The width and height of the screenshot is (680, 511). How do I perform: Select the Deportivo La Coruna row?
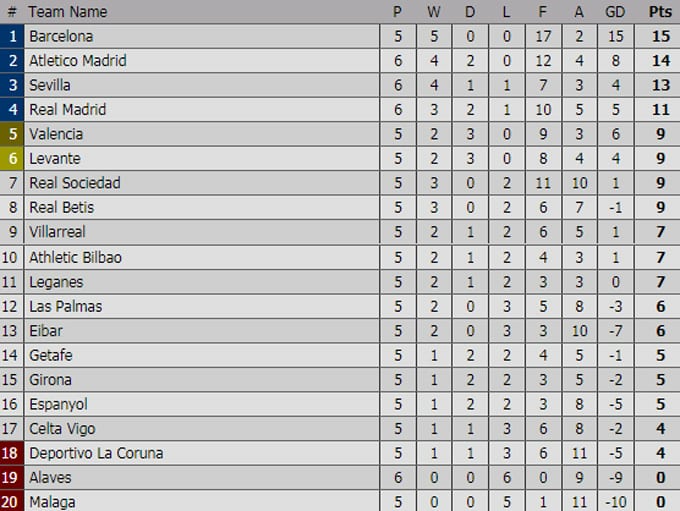click(340, 453)
